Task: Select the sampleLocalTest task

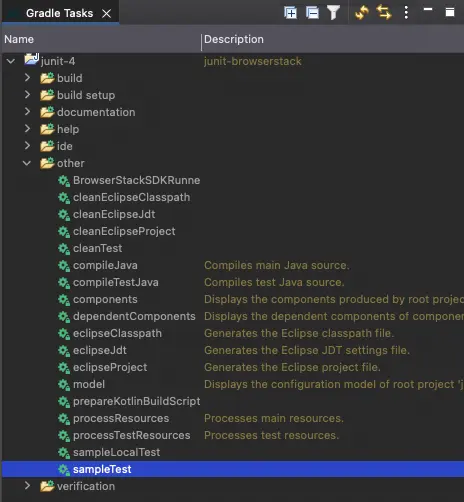Action: tap(116, 452)
